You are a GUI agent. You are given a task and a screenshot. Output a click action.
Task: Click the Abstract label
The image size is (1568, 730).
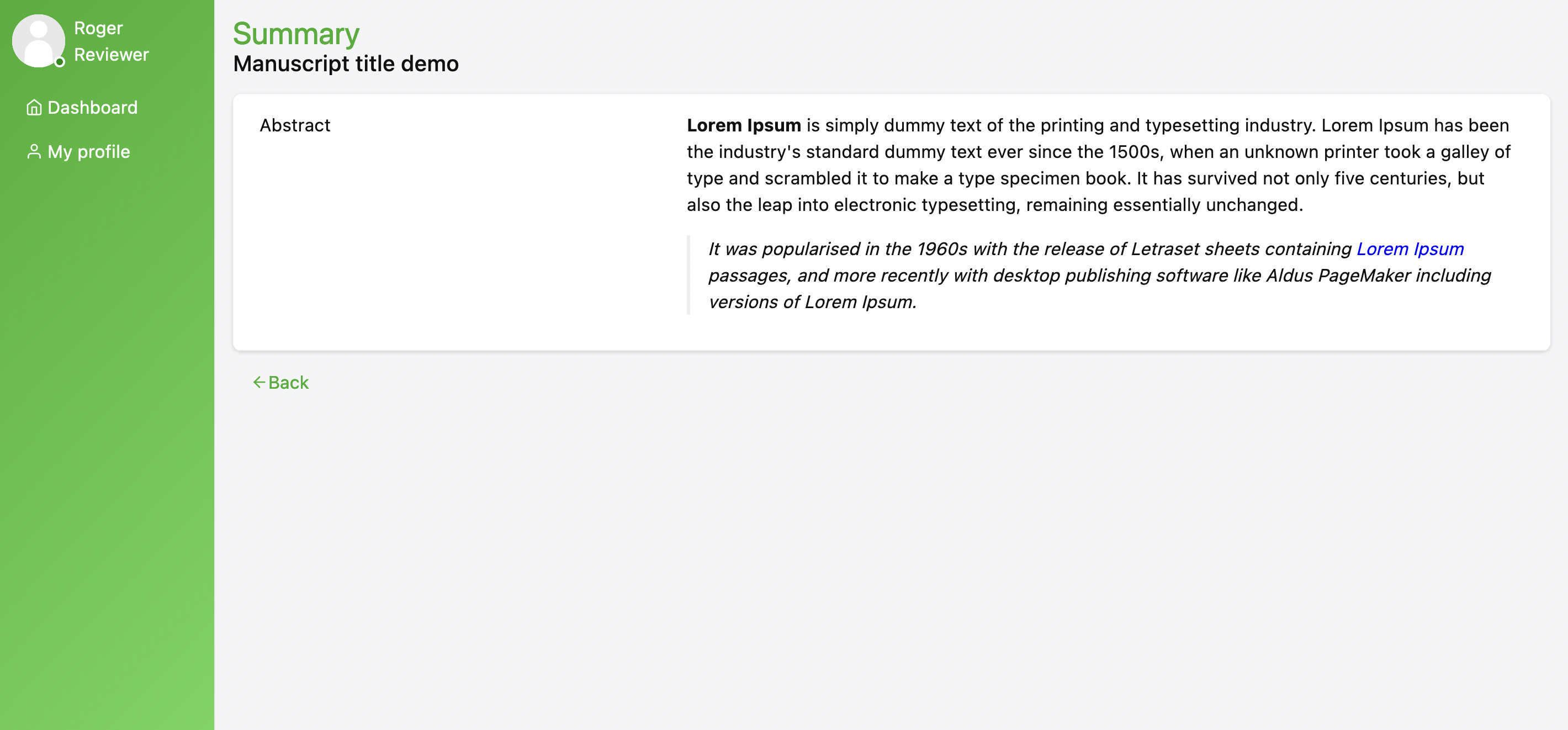coord(295,125)
